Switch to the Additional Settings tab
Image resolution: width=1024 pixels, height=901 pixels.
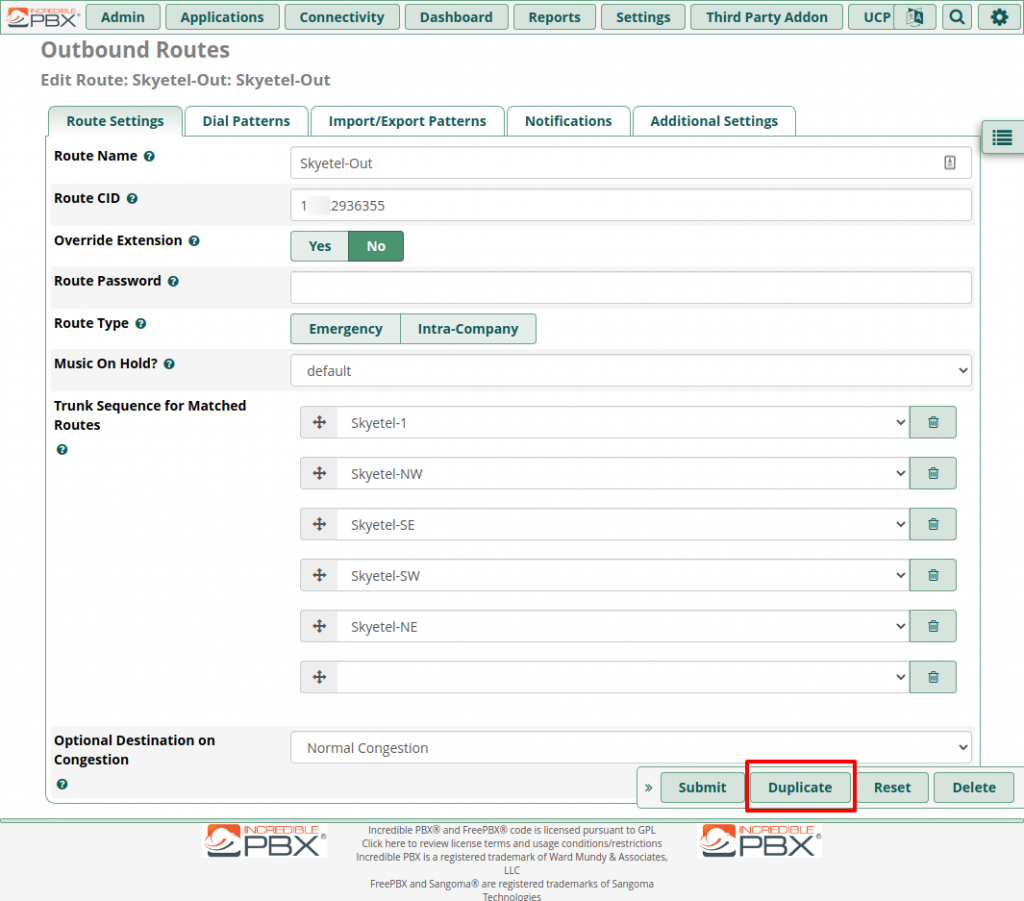pyautogui.click(x=714, y=121)
